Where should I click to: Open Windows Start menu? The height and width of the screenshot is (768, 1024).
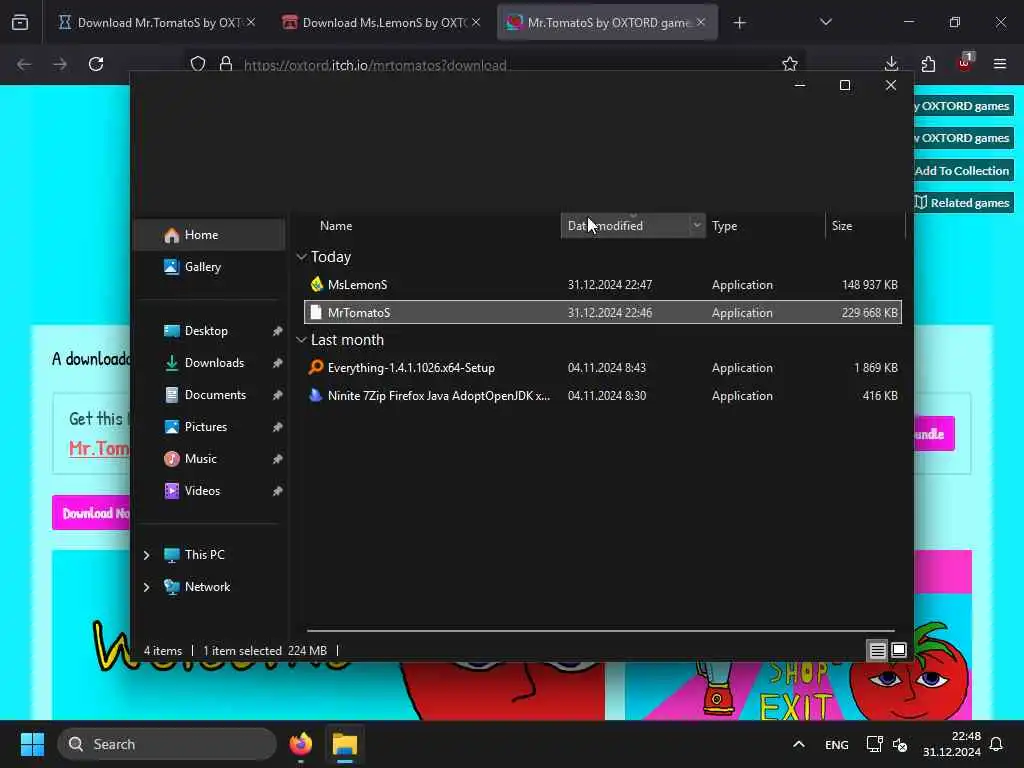pyautogui.click(x=32, y=744)
